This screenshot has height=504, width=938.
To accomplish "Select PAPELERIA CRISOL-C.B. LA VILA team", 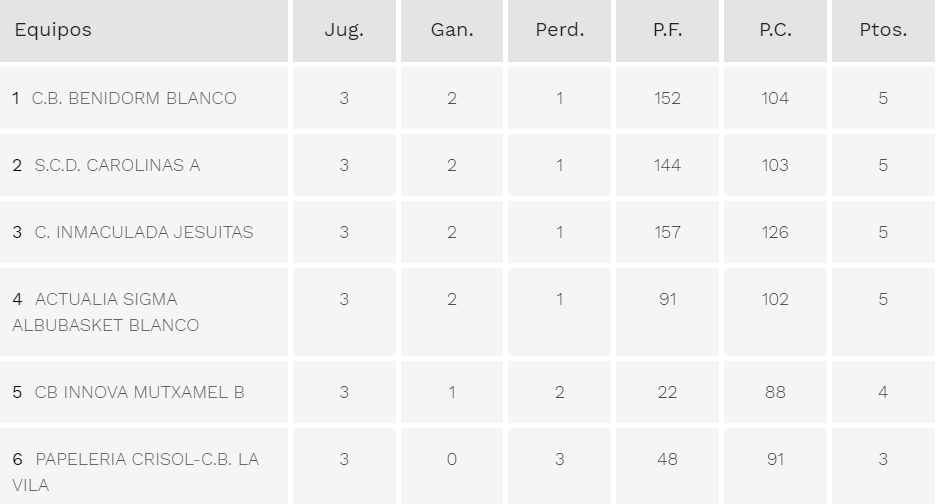I will tap(136, 472).
